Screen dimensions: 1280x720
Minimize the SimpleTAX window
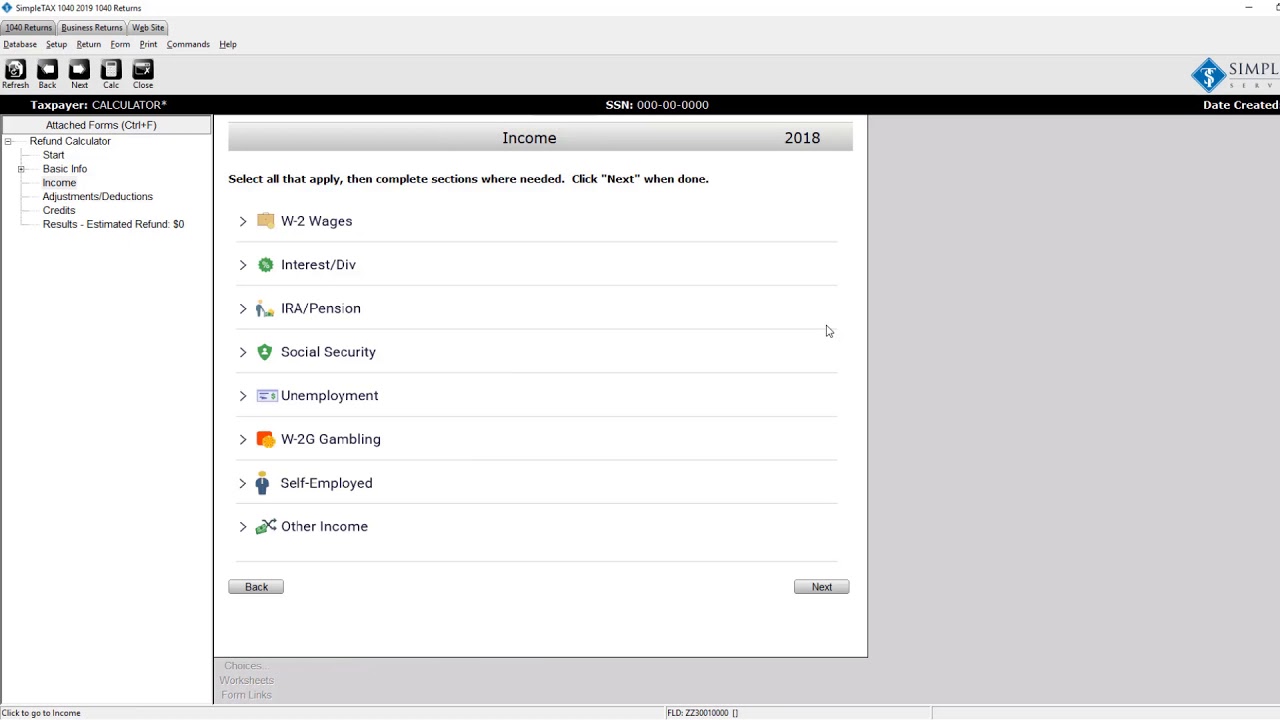(x=1248, y=8)
